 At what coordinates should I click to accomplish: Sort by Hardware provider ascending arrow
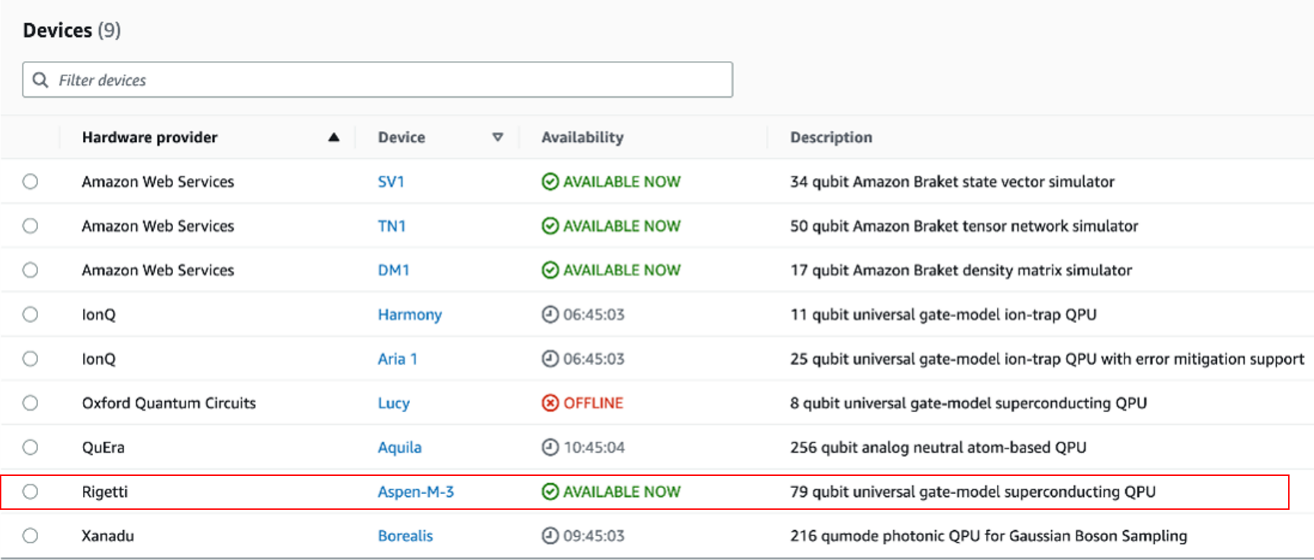334,138
